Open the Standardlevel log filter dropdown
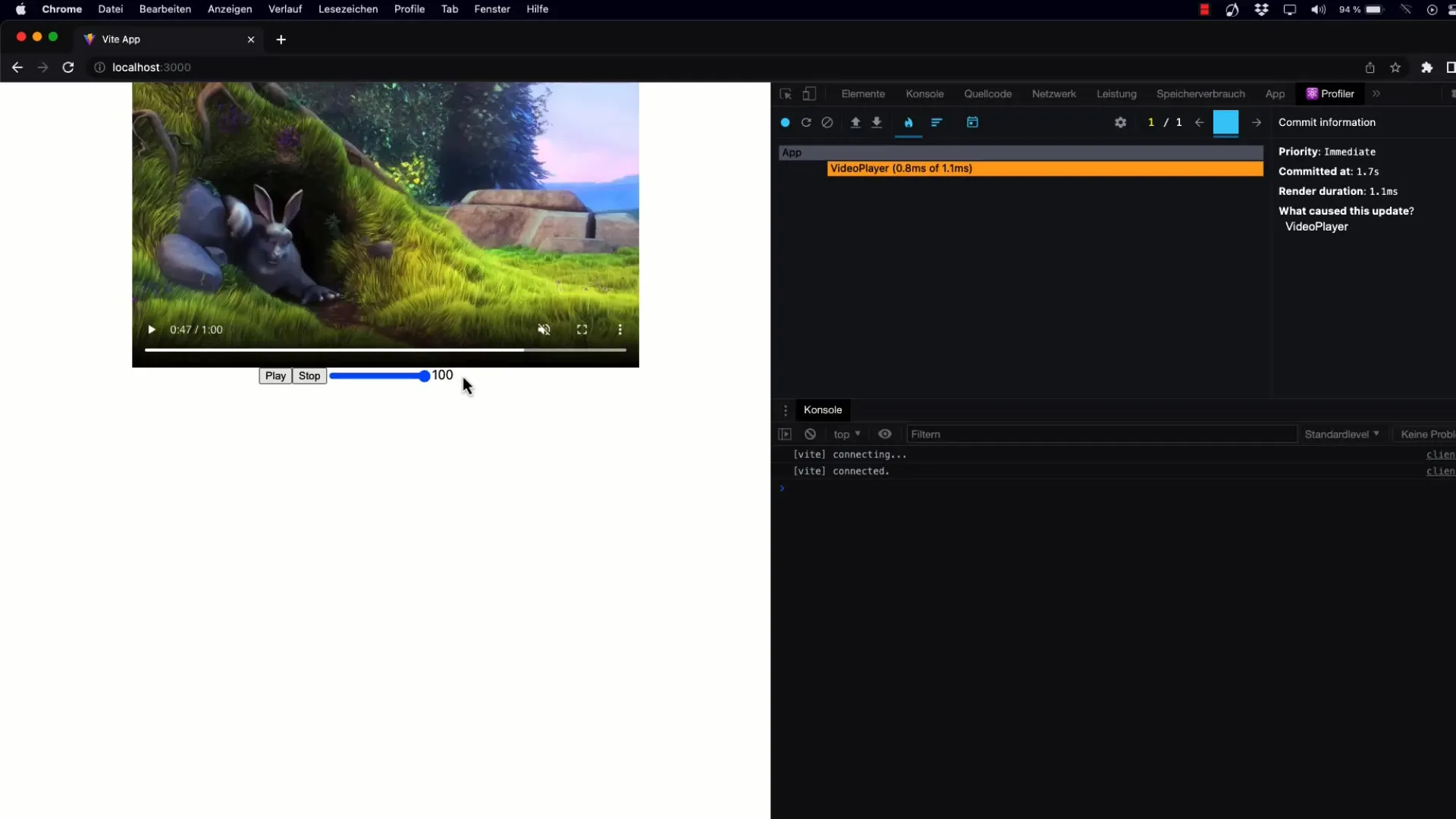 [x=1341, y=433]
